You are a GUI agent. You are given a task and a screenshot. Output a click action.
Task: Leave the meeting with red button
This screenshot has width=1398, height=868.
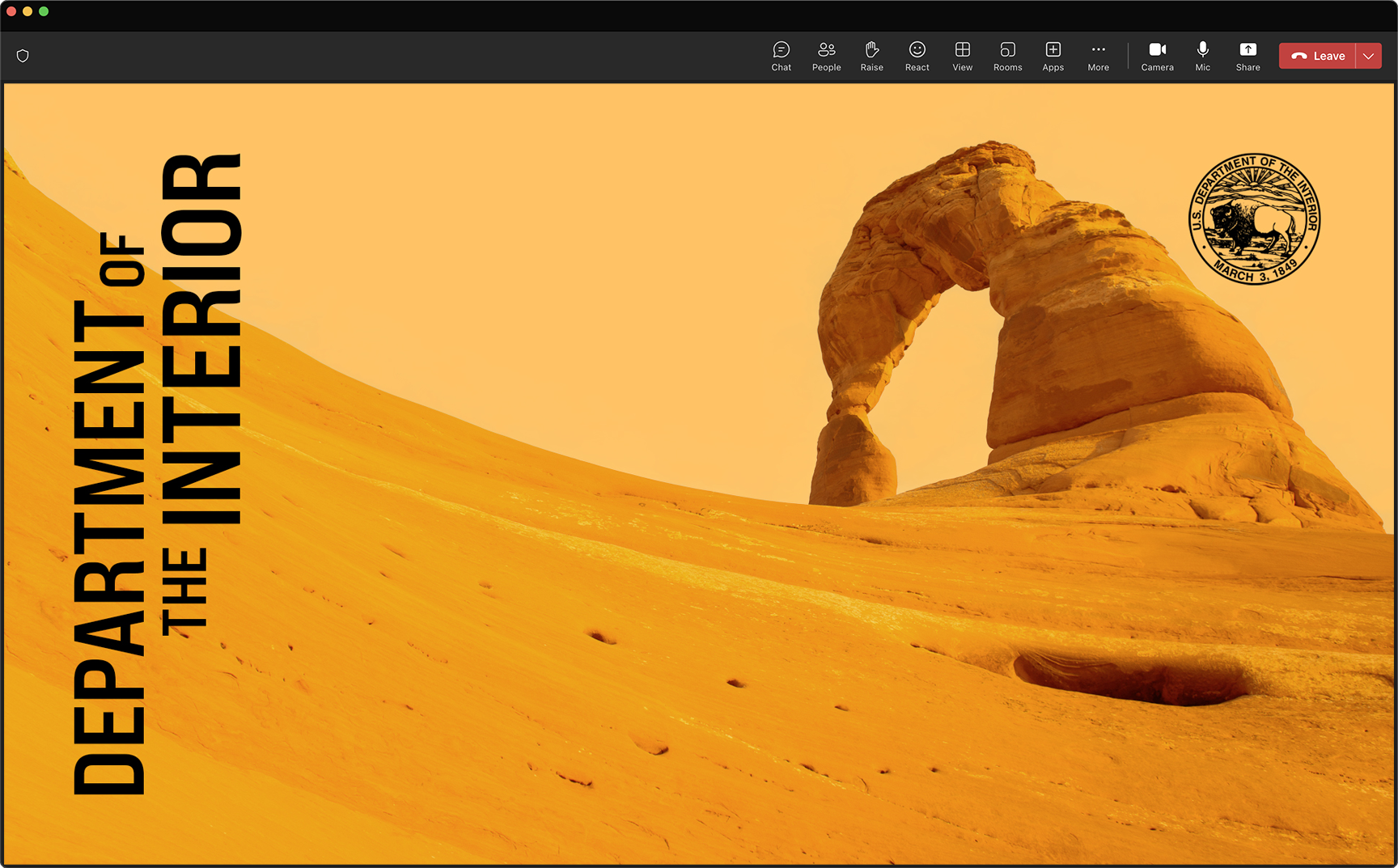coord(1317,56)
